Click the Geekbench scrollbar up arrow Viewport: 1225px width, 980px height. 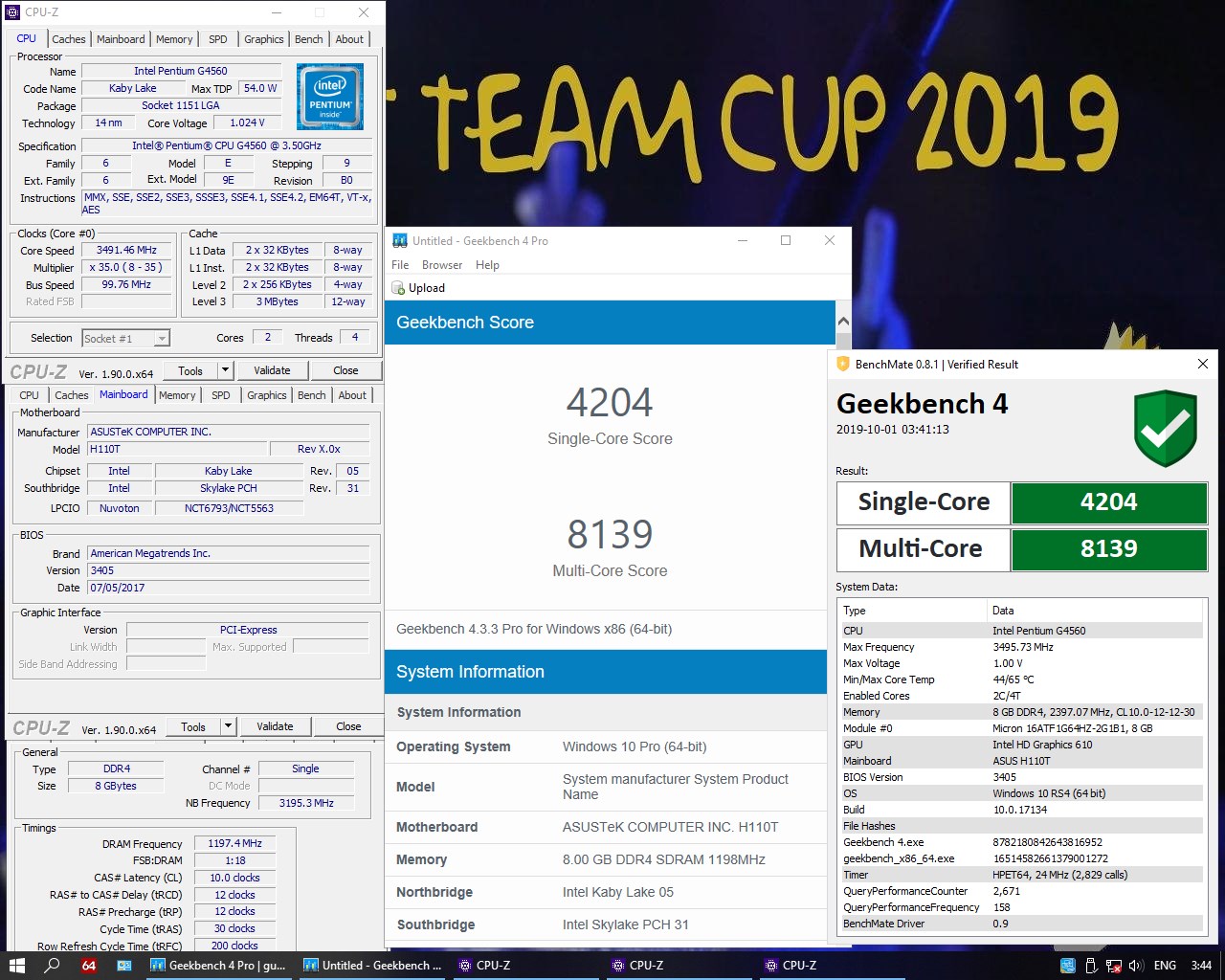[843, 322]
